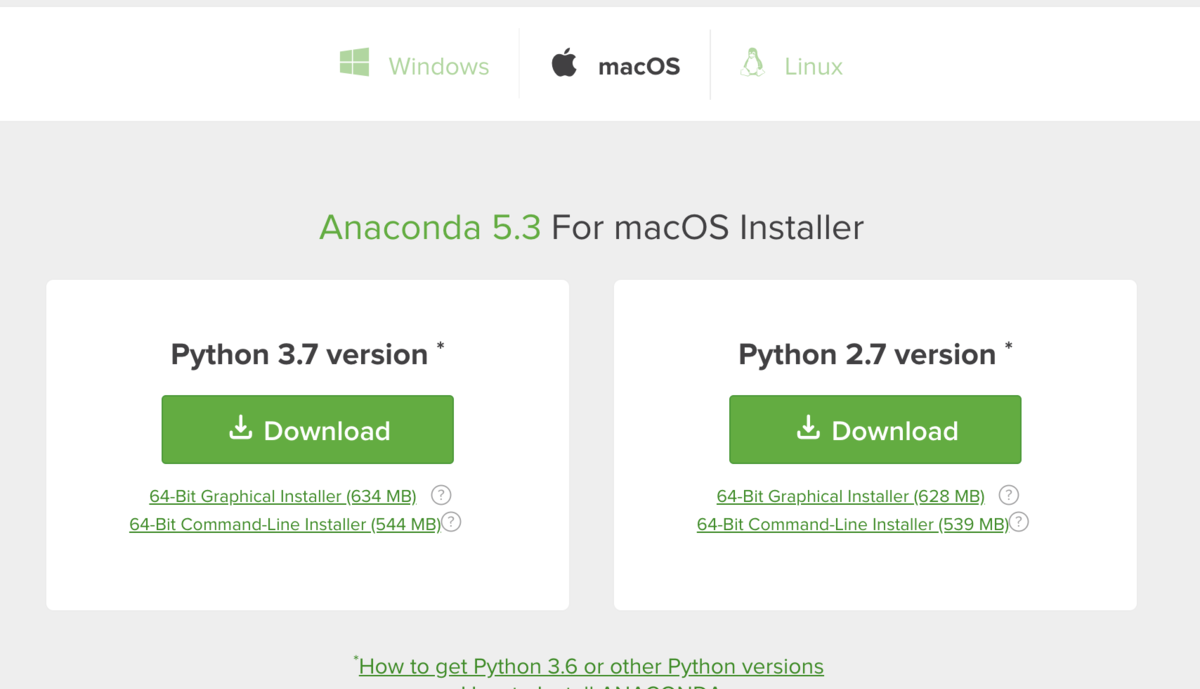Click the download arrow icon in the Python 3.7 button
Viewport: 1200px width, 689px height.
(240, 428)
